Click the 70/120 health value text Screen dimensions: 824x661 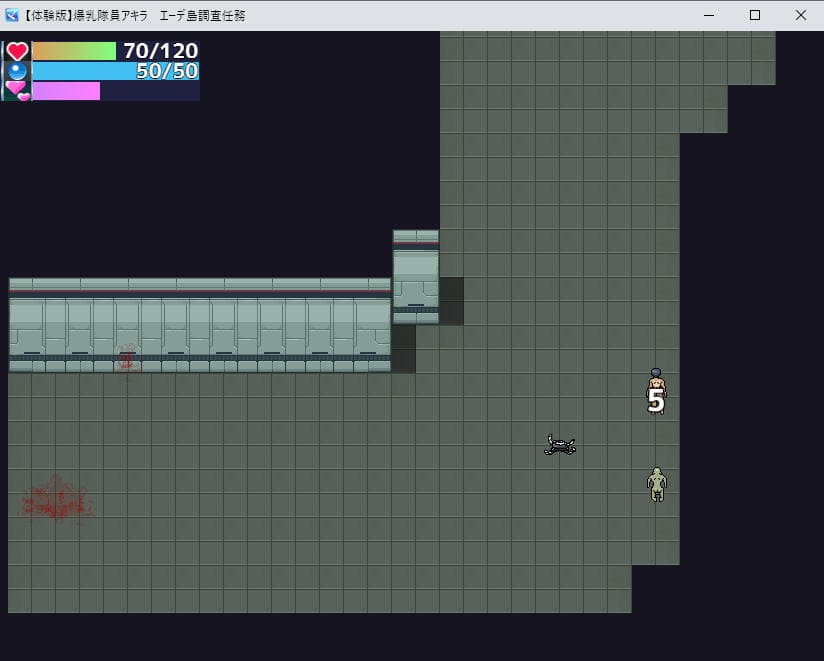coord(160,51)
